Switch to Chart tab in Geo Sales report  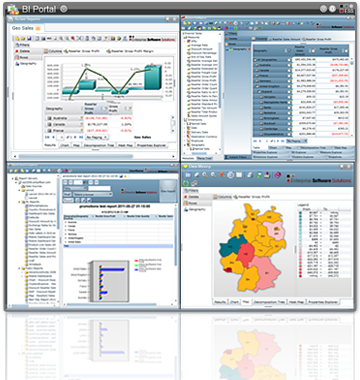coord(65,146)
